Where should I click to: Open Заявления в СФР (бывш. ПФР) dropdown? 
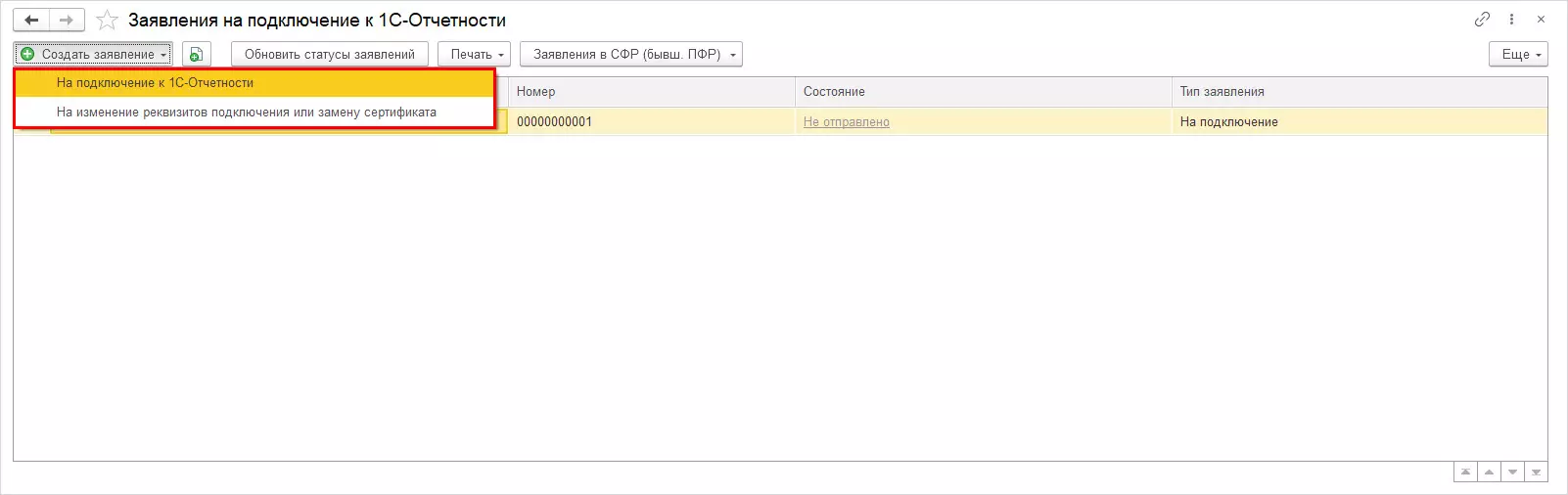tap(631, 54)
